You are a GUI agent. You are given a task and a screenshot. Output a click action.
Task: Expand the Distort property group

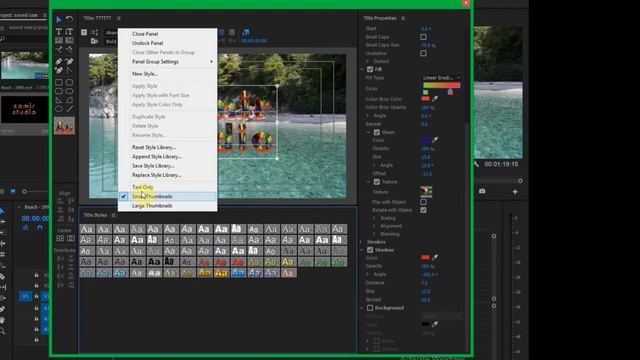367,61
